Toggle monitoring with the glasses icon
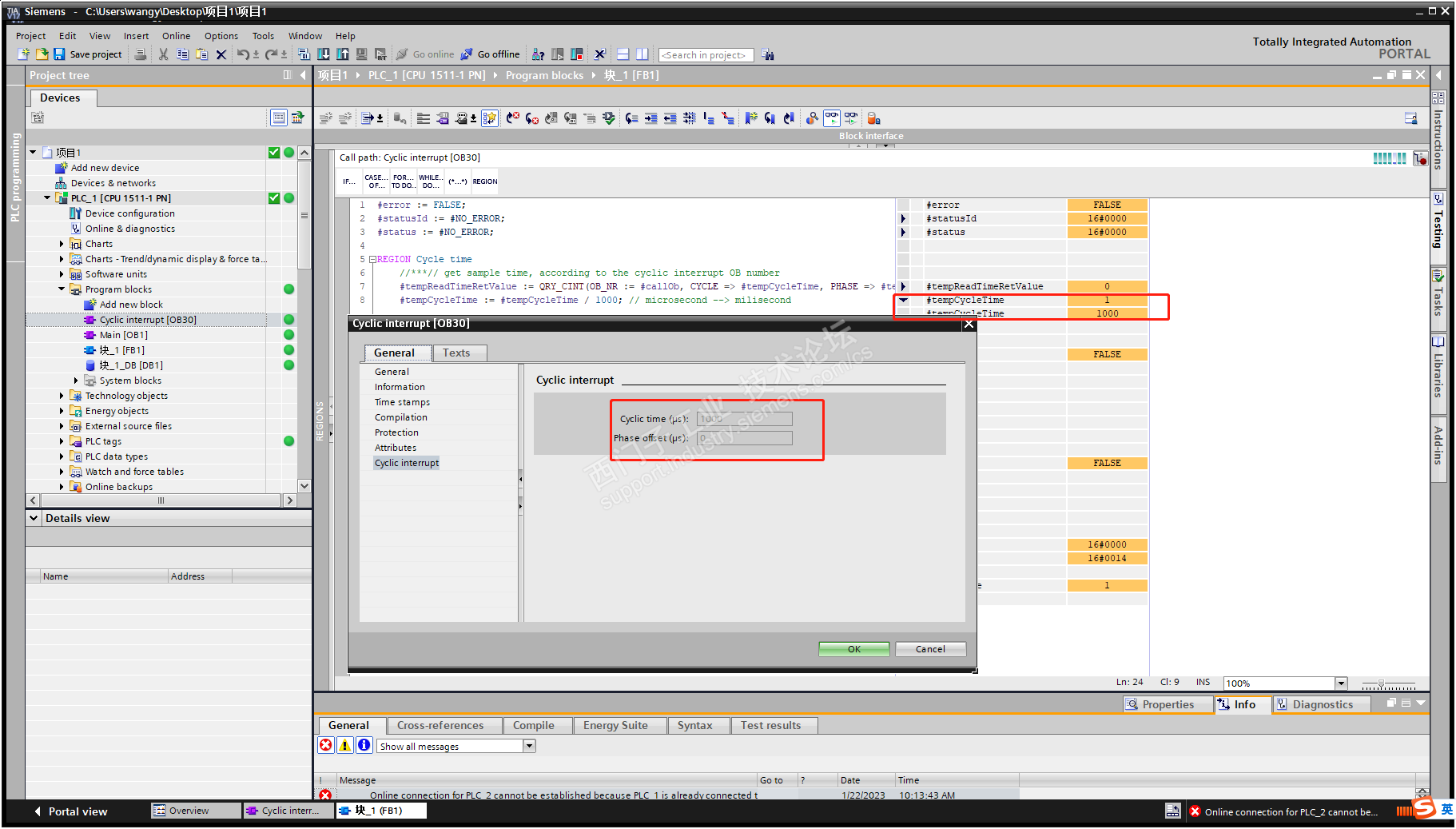The image size is (1456, 829). click(832, 118)
